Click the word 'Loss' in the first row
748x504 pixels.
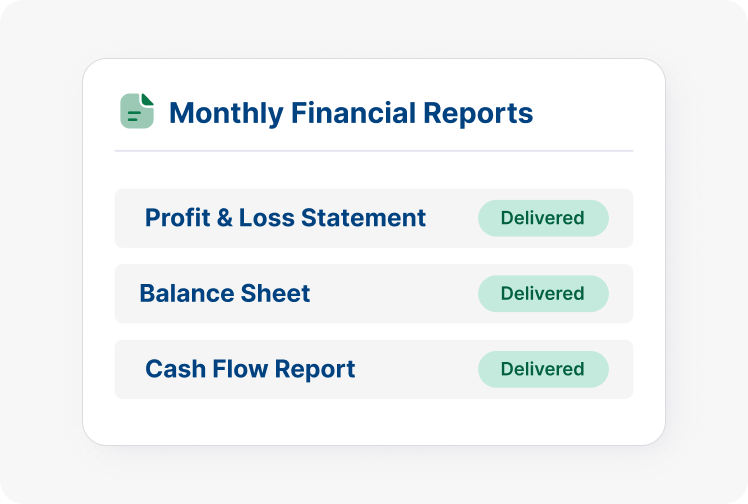(x=269, y=218)
